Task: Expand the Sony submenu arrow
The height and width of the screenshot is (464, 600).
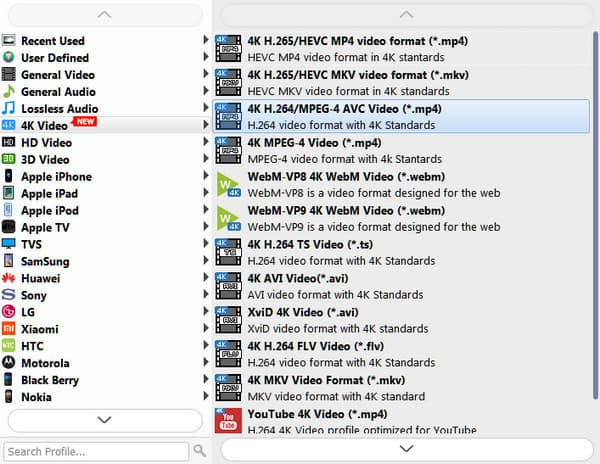Action: point(206,294)
